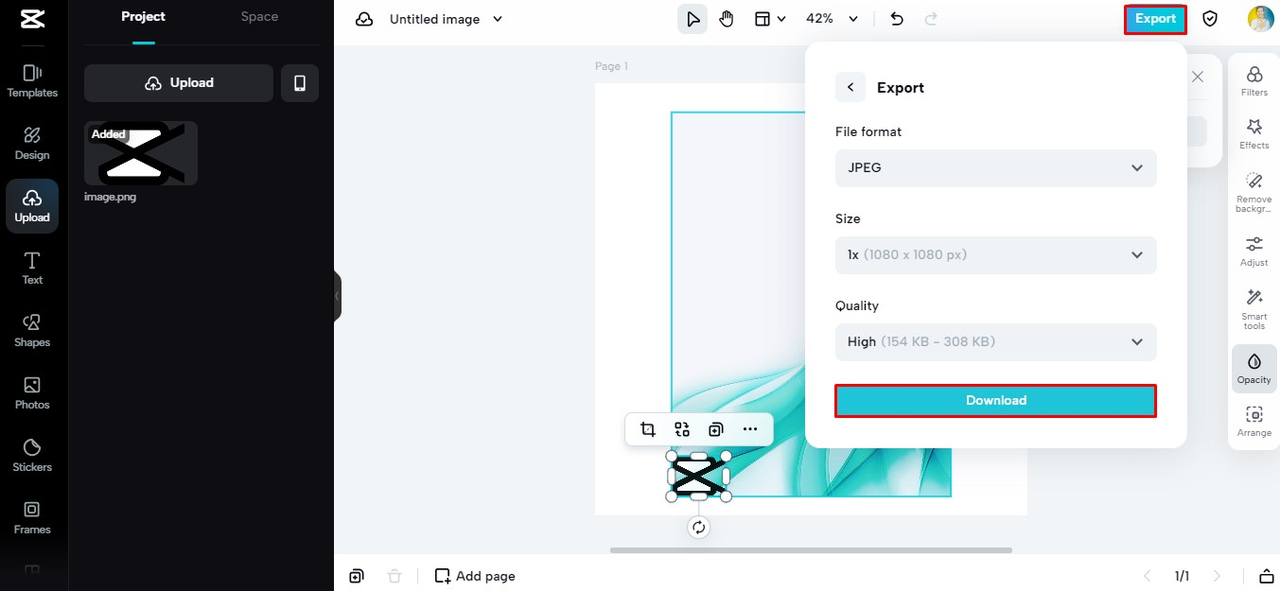Open the Filters panel
The width and height of the screenshot is (1280, 591).
click(1254, 82)
